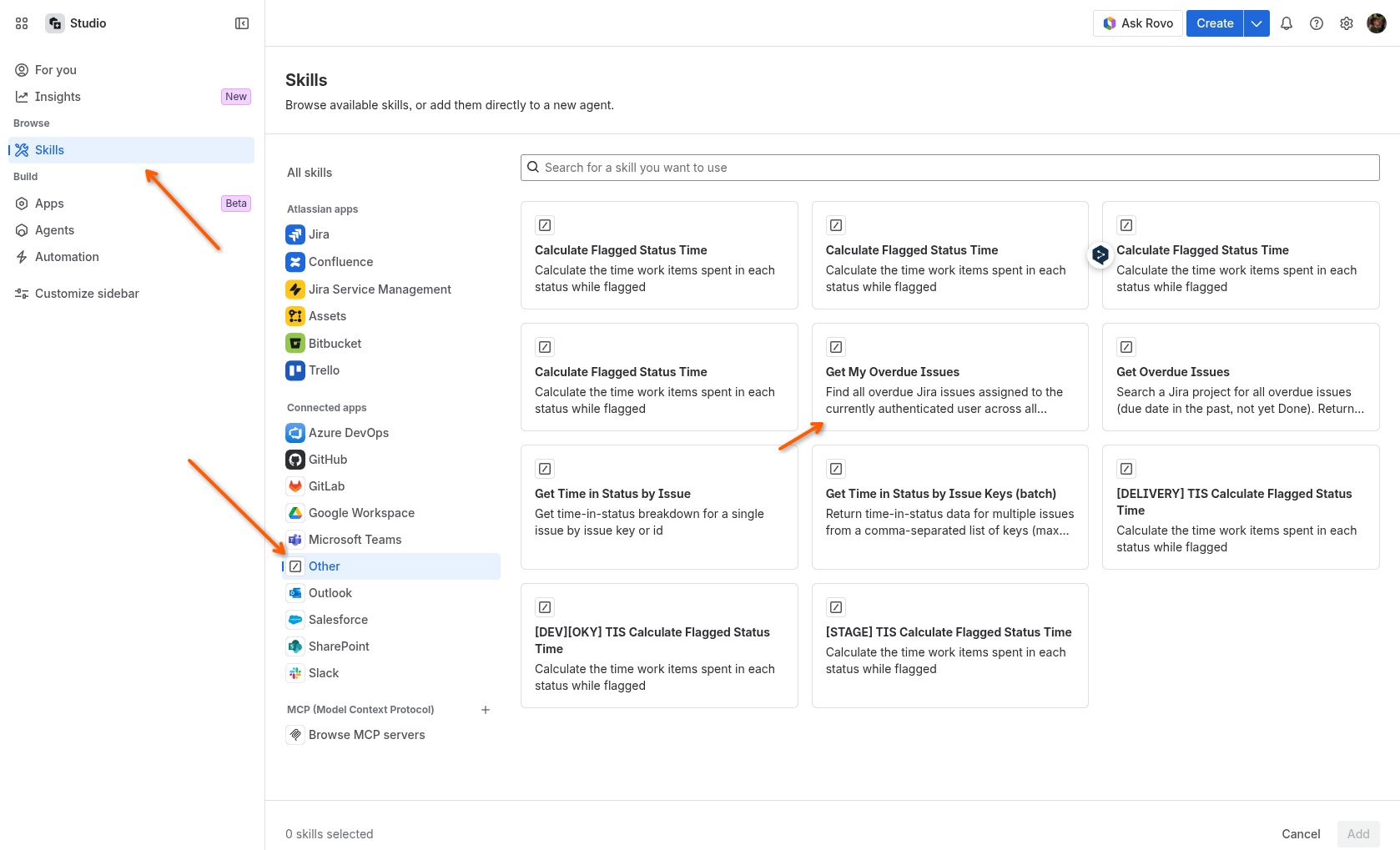Open the settings gear icon

tap(1347, 23)
